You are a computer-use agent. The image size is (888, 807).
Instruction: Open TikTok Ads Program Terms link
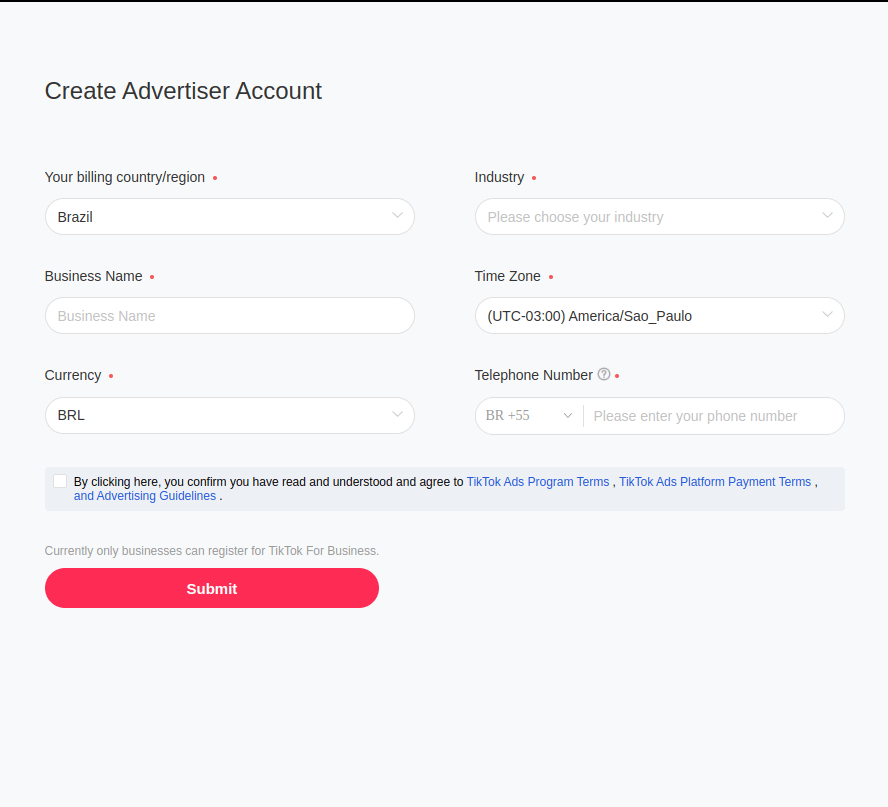538,482
